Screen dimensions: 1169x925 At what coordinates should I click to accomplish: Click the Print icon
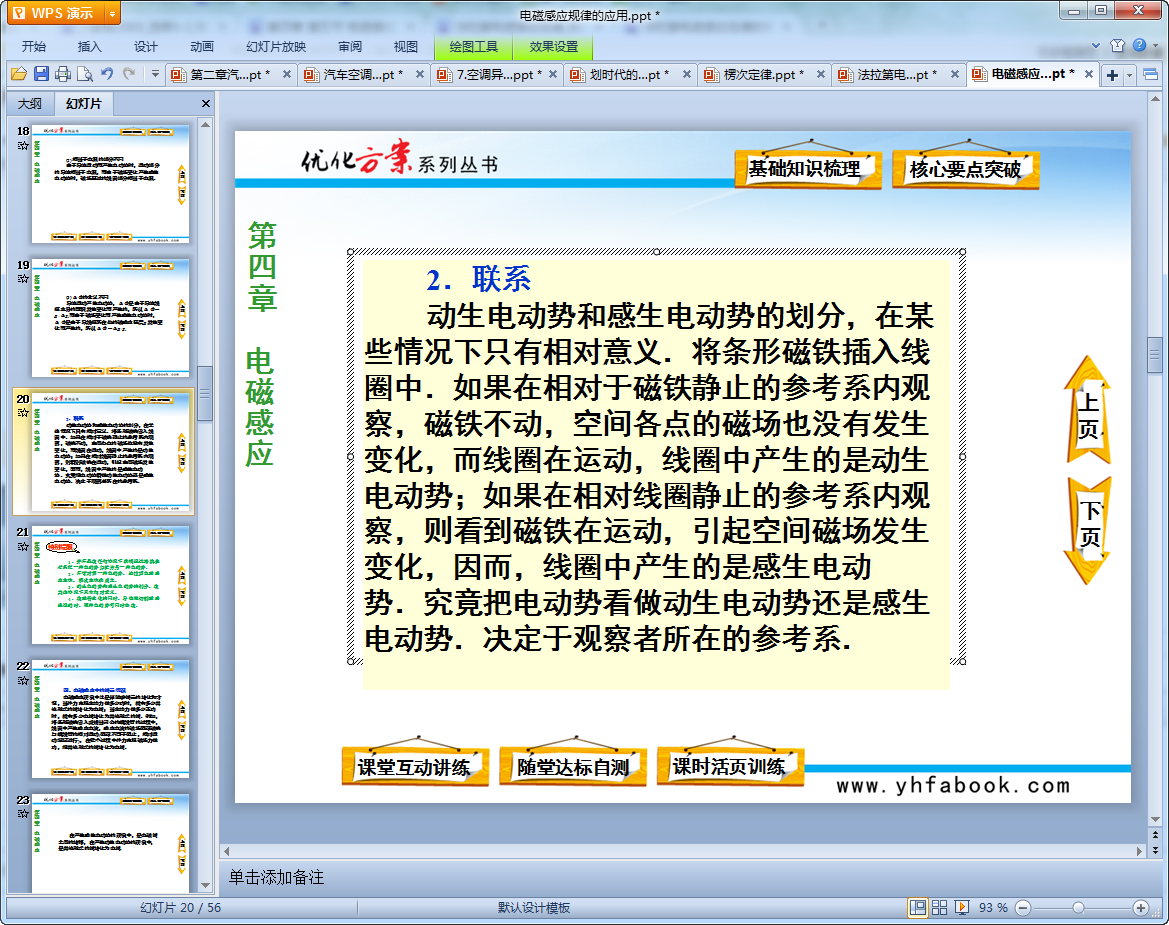click(x=63, y=74)
